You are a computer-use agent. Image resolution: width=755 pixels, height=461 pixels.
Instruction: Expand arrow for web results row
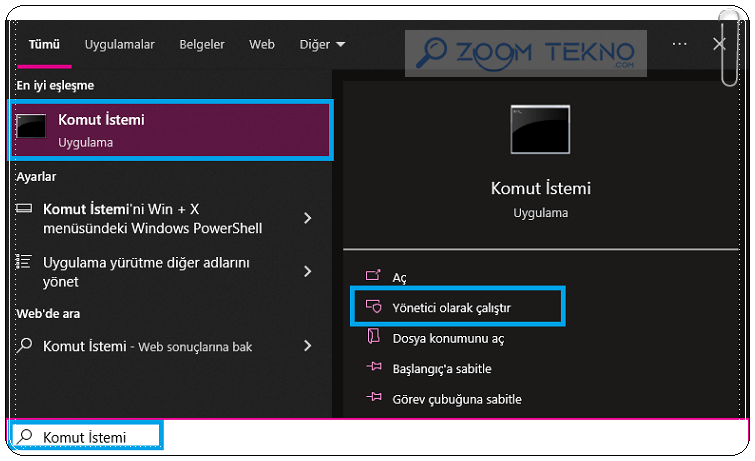click(x=308, y=346)
